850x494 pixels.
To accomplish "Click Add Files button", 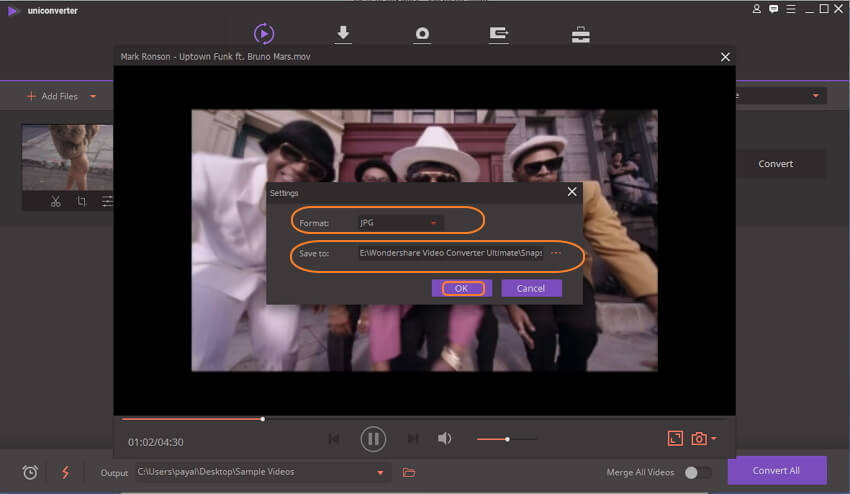I will (x=52, y=97).
